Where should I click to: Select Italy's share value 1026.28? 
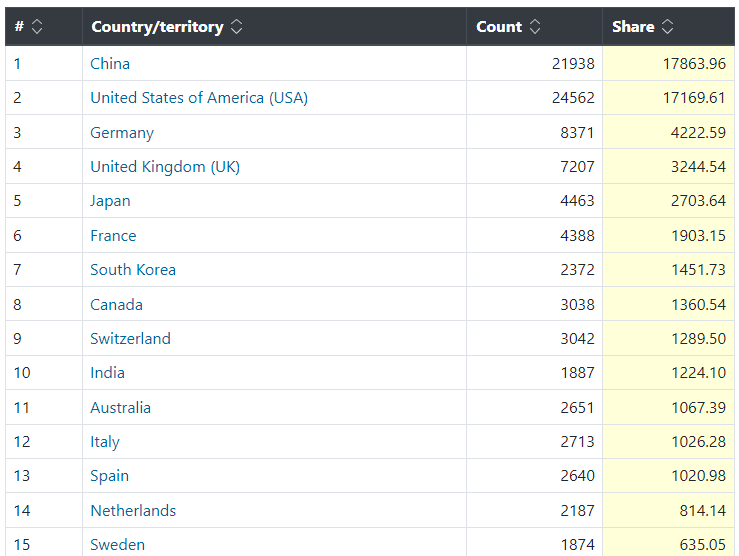point(698,442)
